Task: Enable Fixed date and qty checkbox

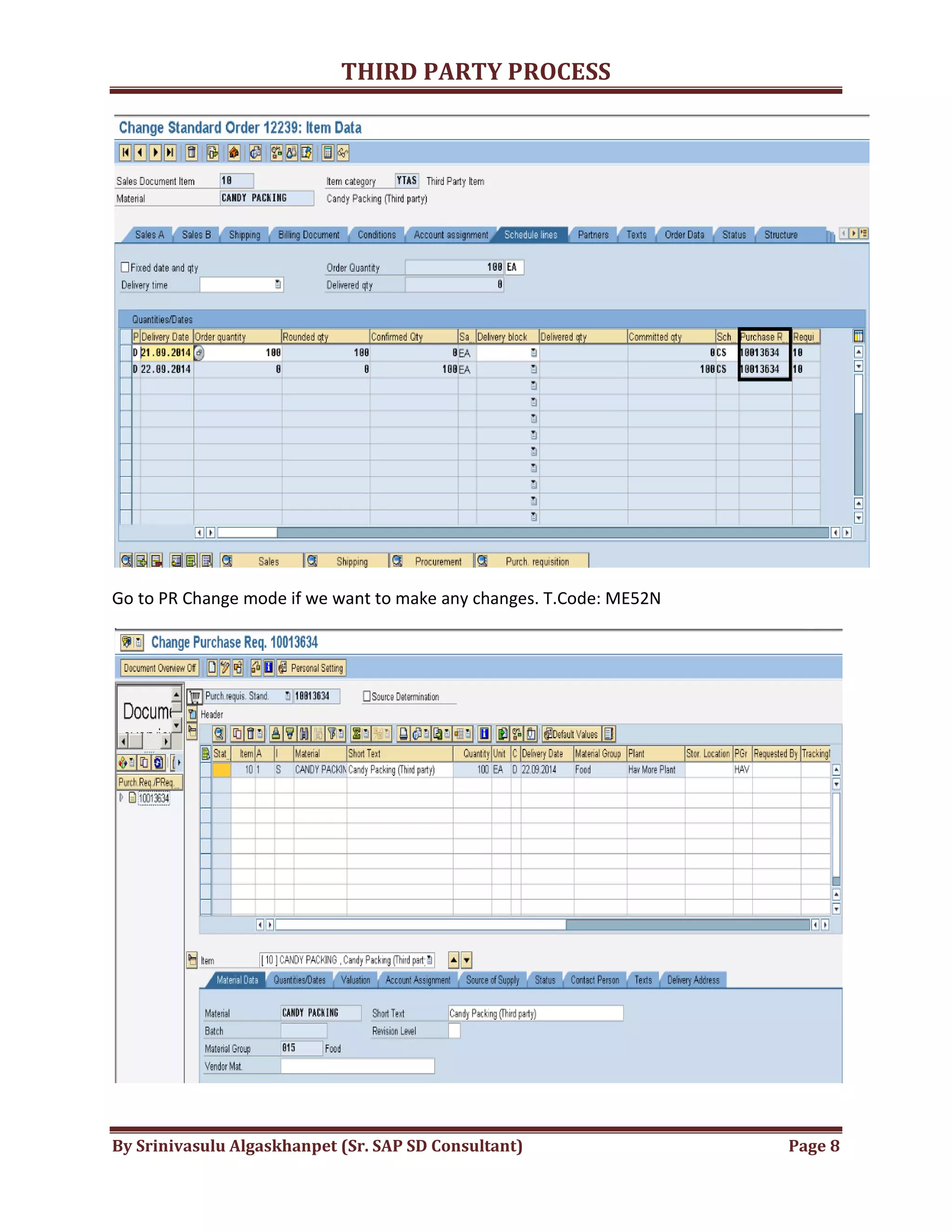Action: (125, 267)
